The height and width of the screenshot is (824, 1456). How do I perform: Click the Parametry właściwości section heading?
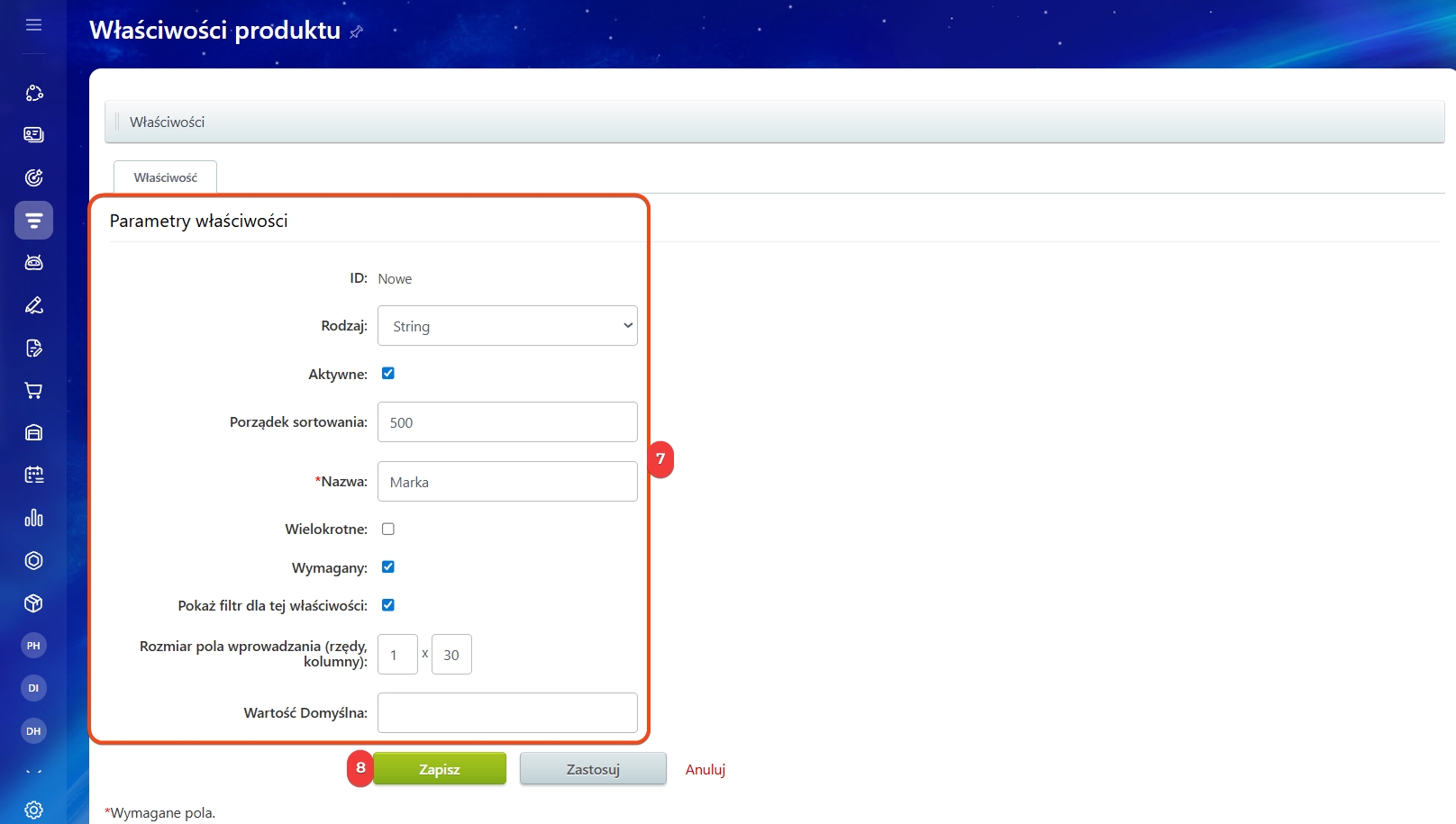[199, 221]
